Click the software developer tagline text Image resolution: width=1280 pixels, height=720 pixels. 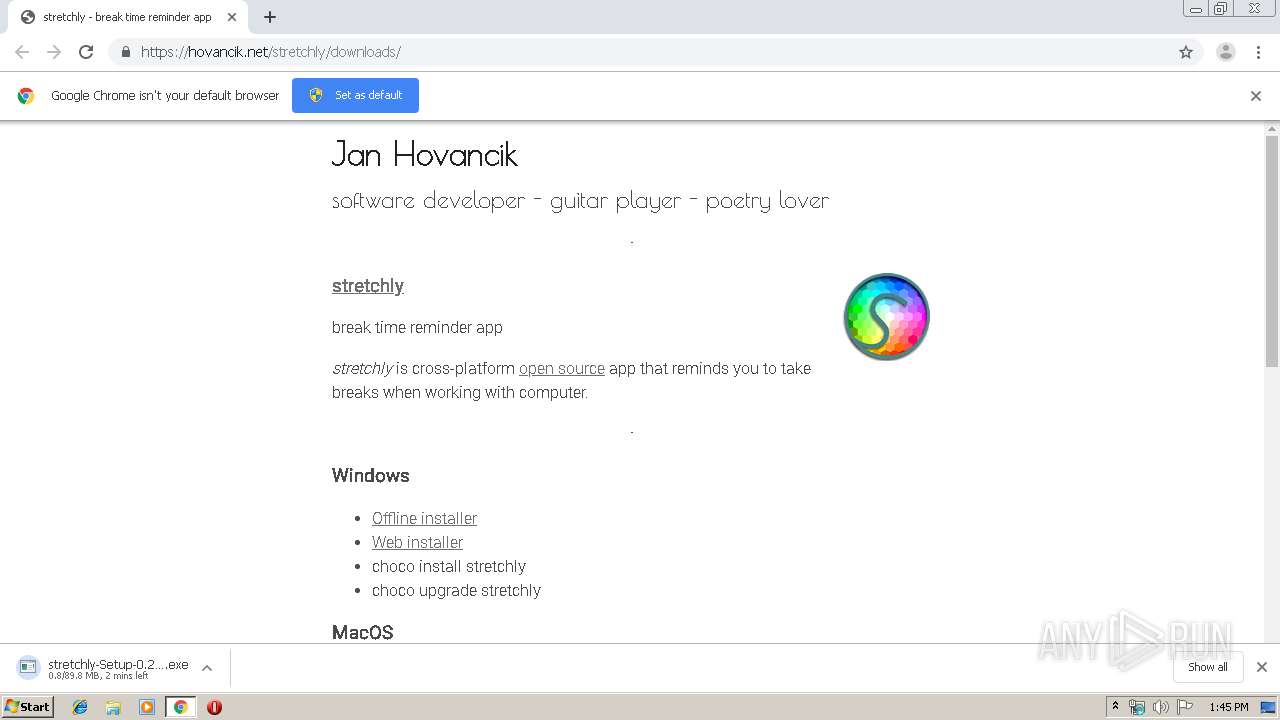[x=581, y=201]
